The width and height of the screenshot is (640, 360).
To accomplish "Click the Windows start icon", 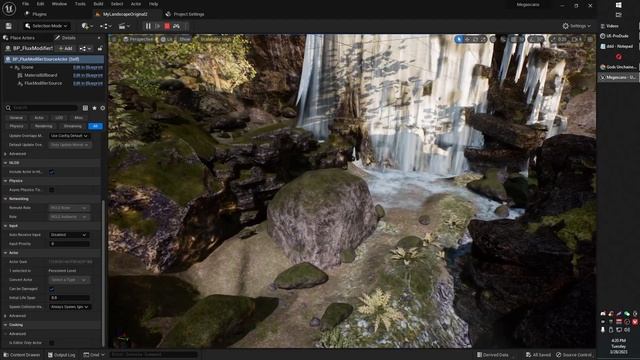I will point(619,5).
